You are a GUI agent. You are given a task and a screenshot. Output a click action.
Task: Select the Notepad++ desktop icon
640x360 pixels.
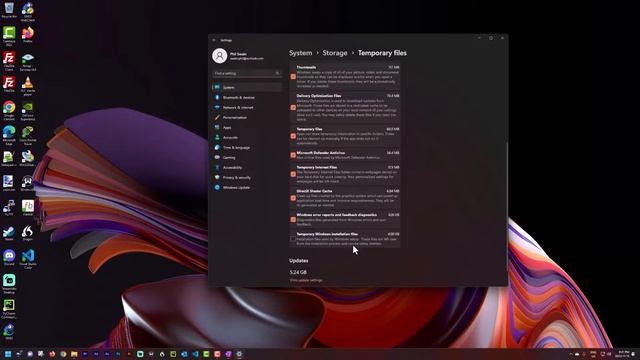pos(9,158)
